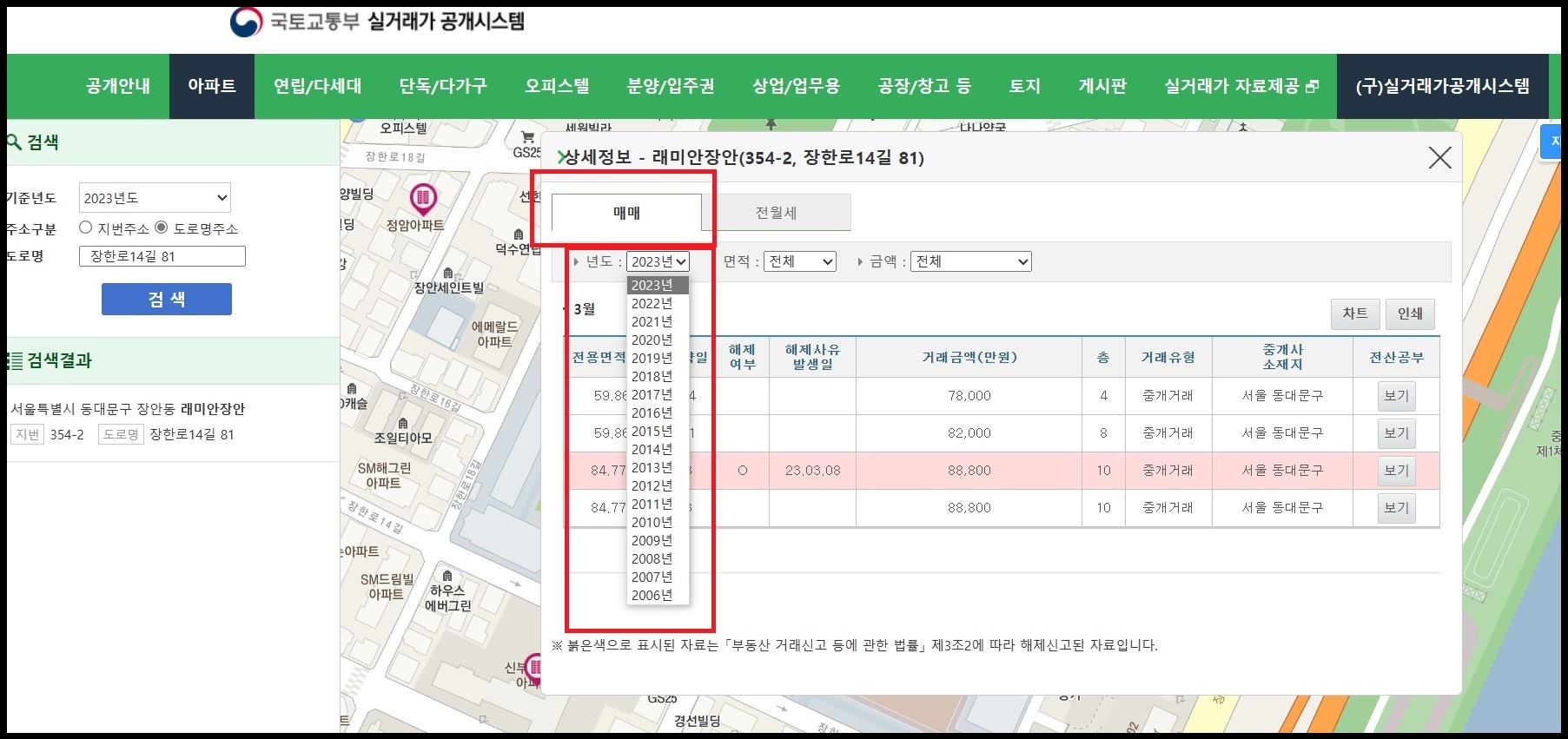The image size is (1568, 739).
Task: Click 조일티아모 building icon on map
Action: [x=403, y=424]
